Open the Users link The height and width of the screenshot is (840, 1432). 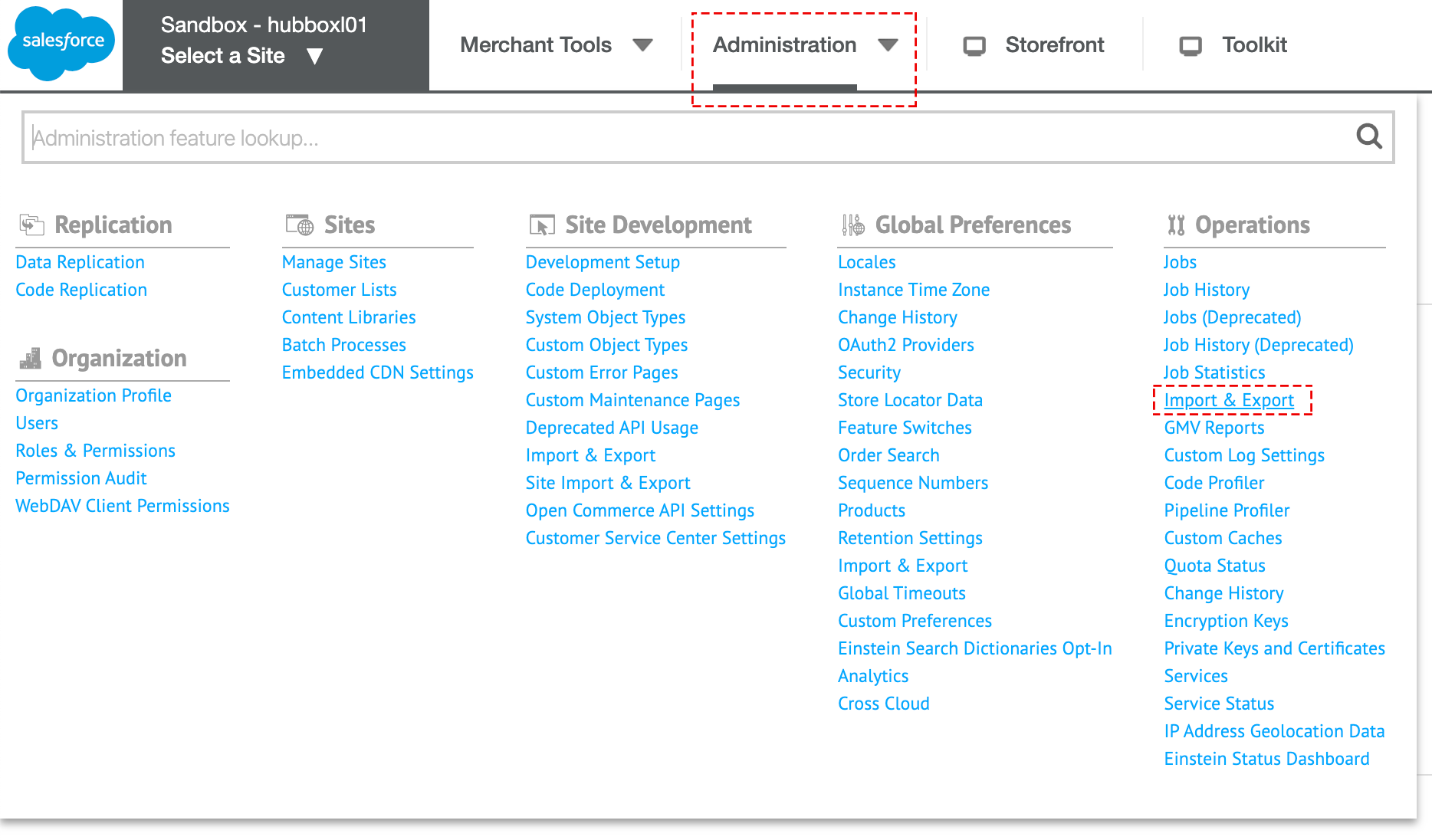pos(37,423)
